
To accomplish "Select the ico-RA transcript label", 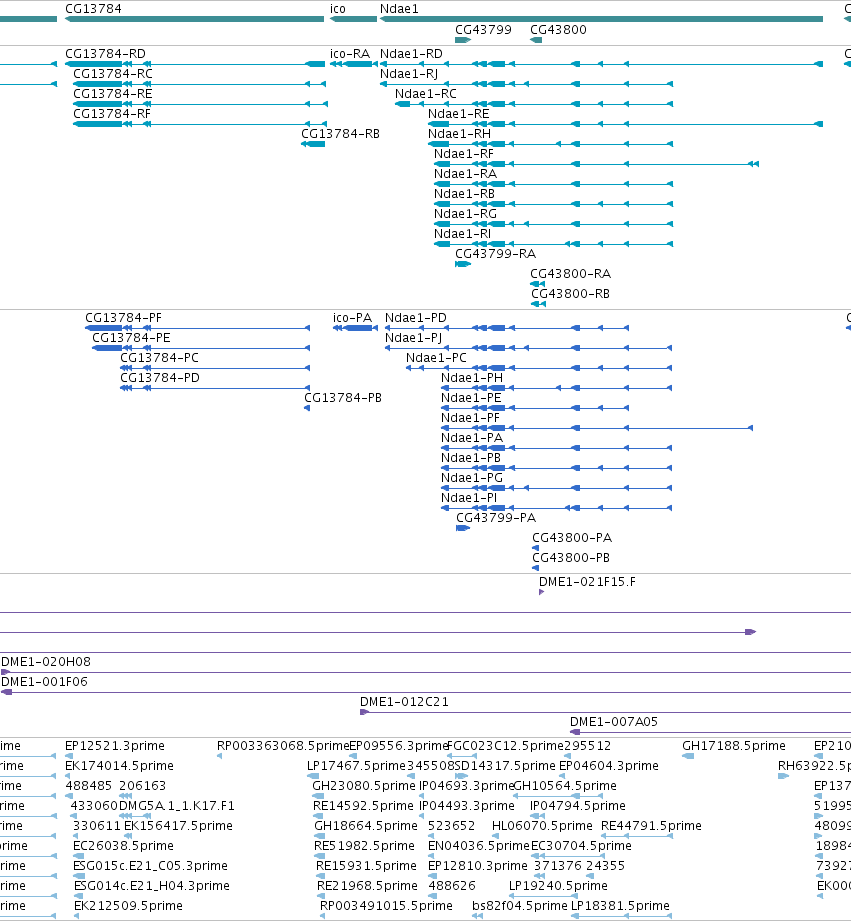I will (x=350, y=53).
